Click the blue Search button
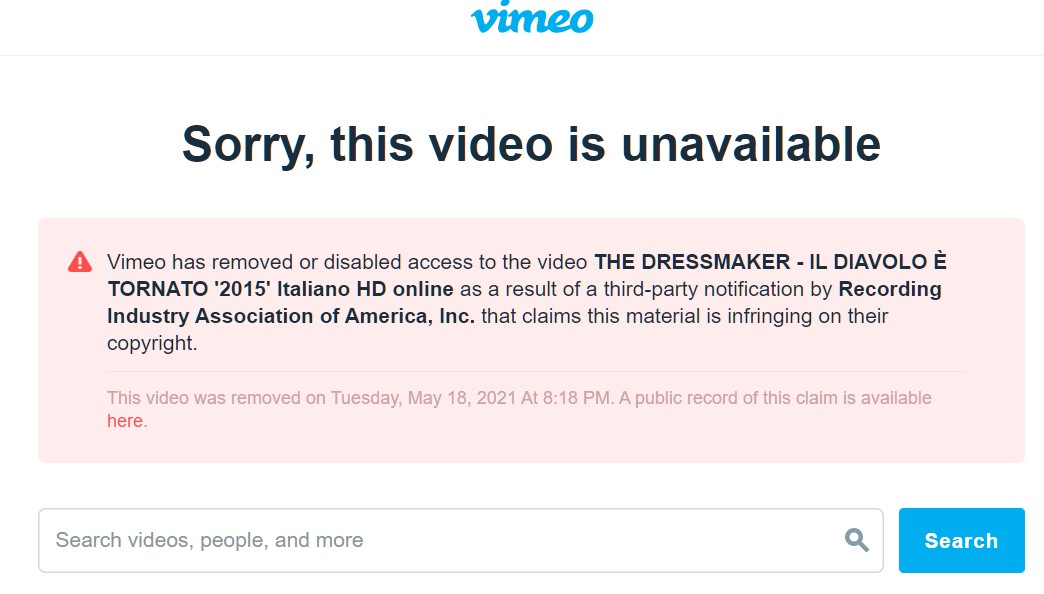The image size is (1044, 594). tap(961, 540)
